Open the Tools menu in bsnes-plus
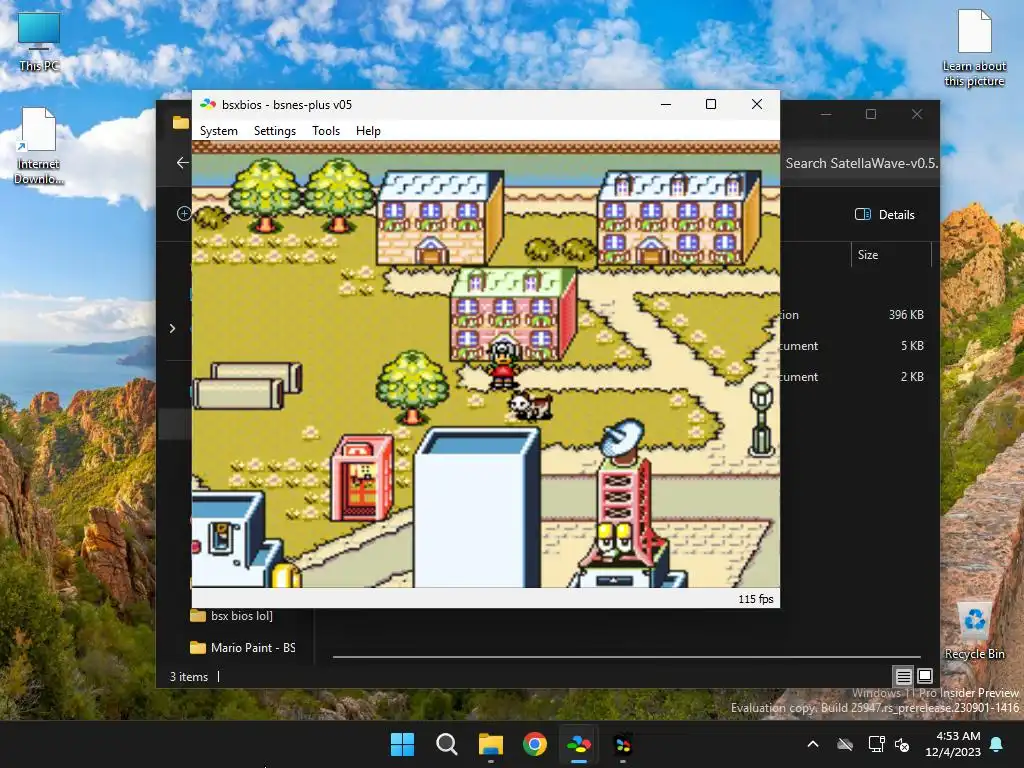The width and height of the screenshot is (1024, 768). pyautogui.click(x=326, y=131)
